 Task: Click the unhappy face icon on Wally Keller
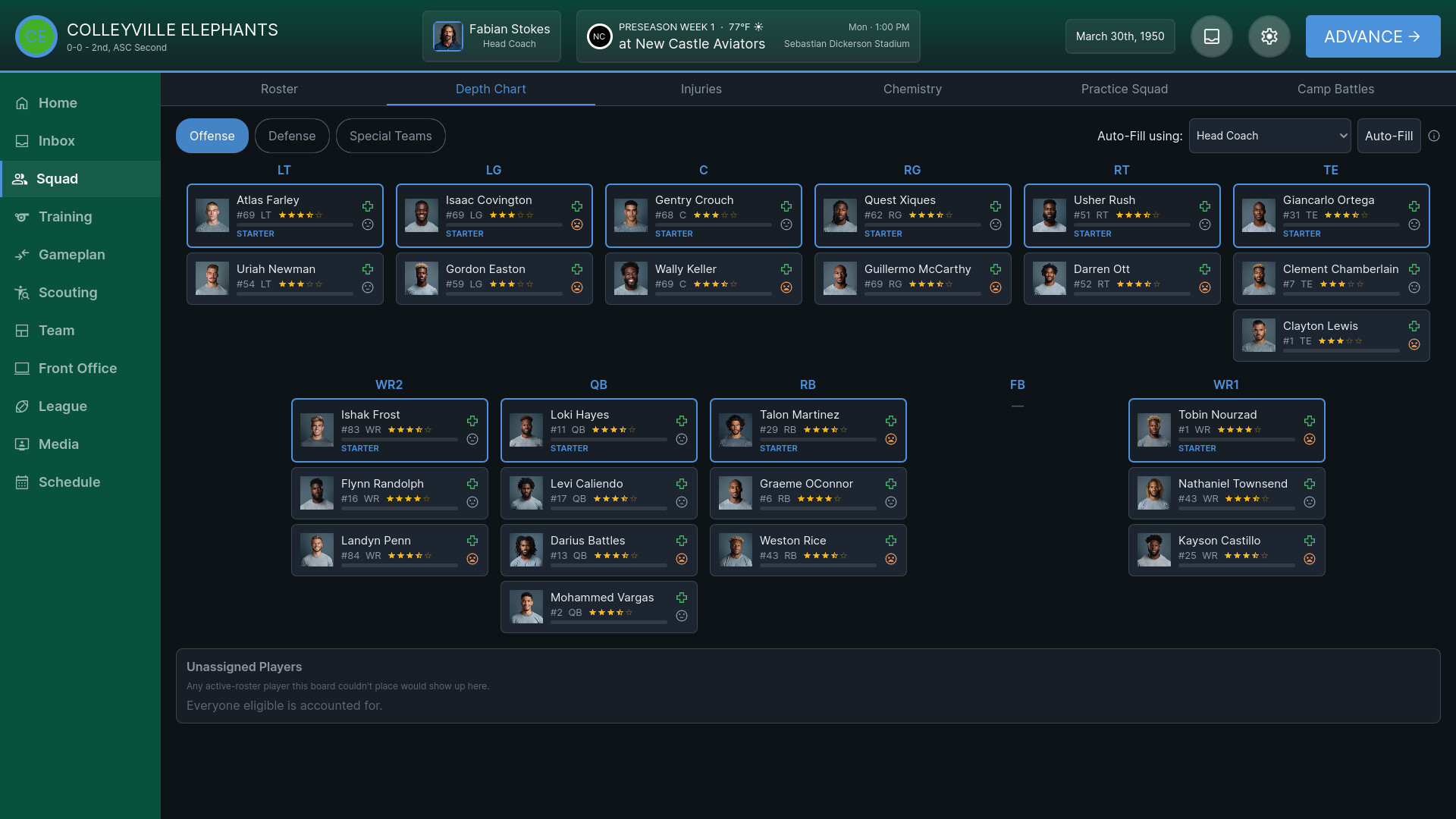pos(786,287)
